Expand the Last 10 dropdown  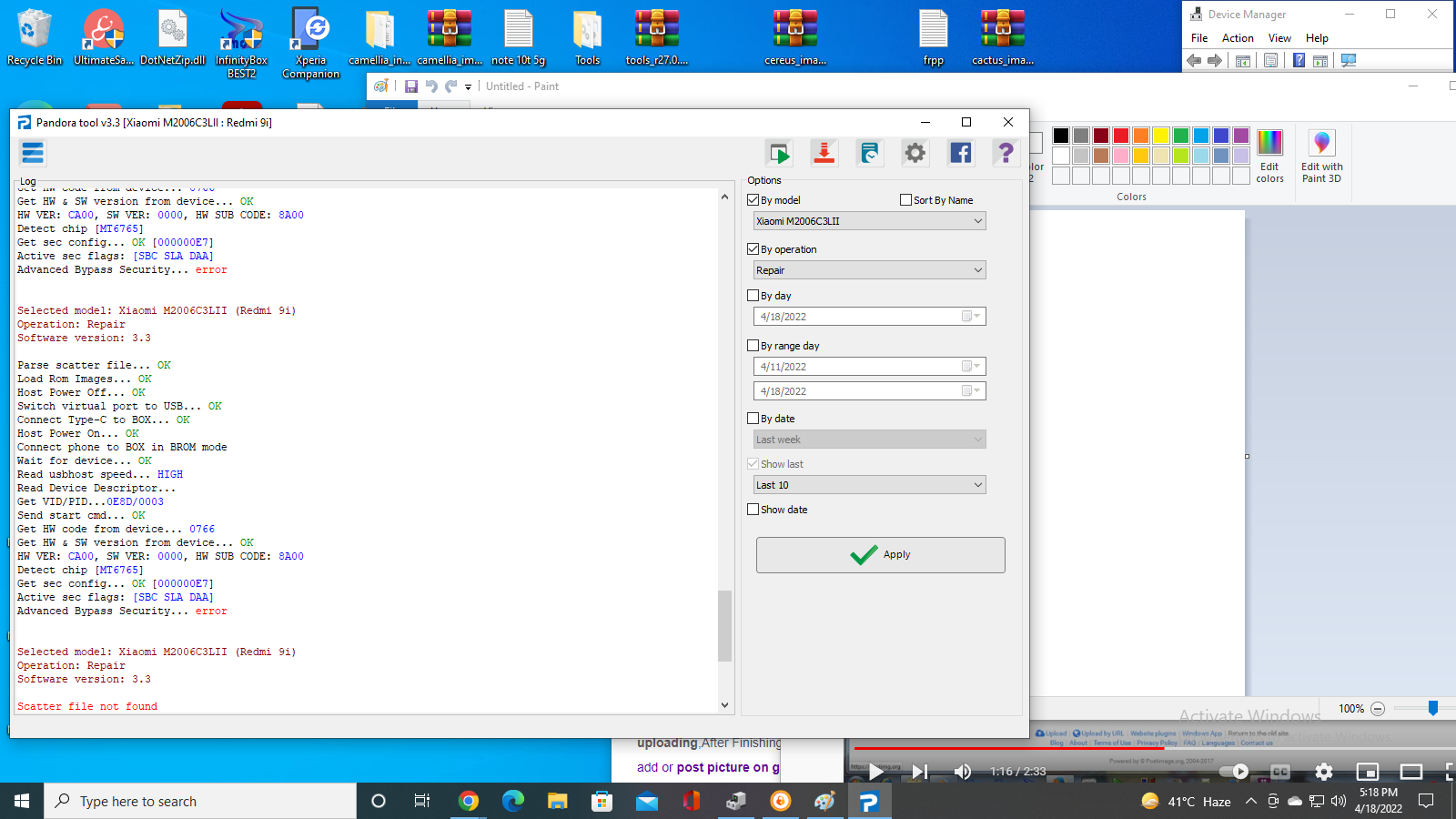[x=978, y=485]
